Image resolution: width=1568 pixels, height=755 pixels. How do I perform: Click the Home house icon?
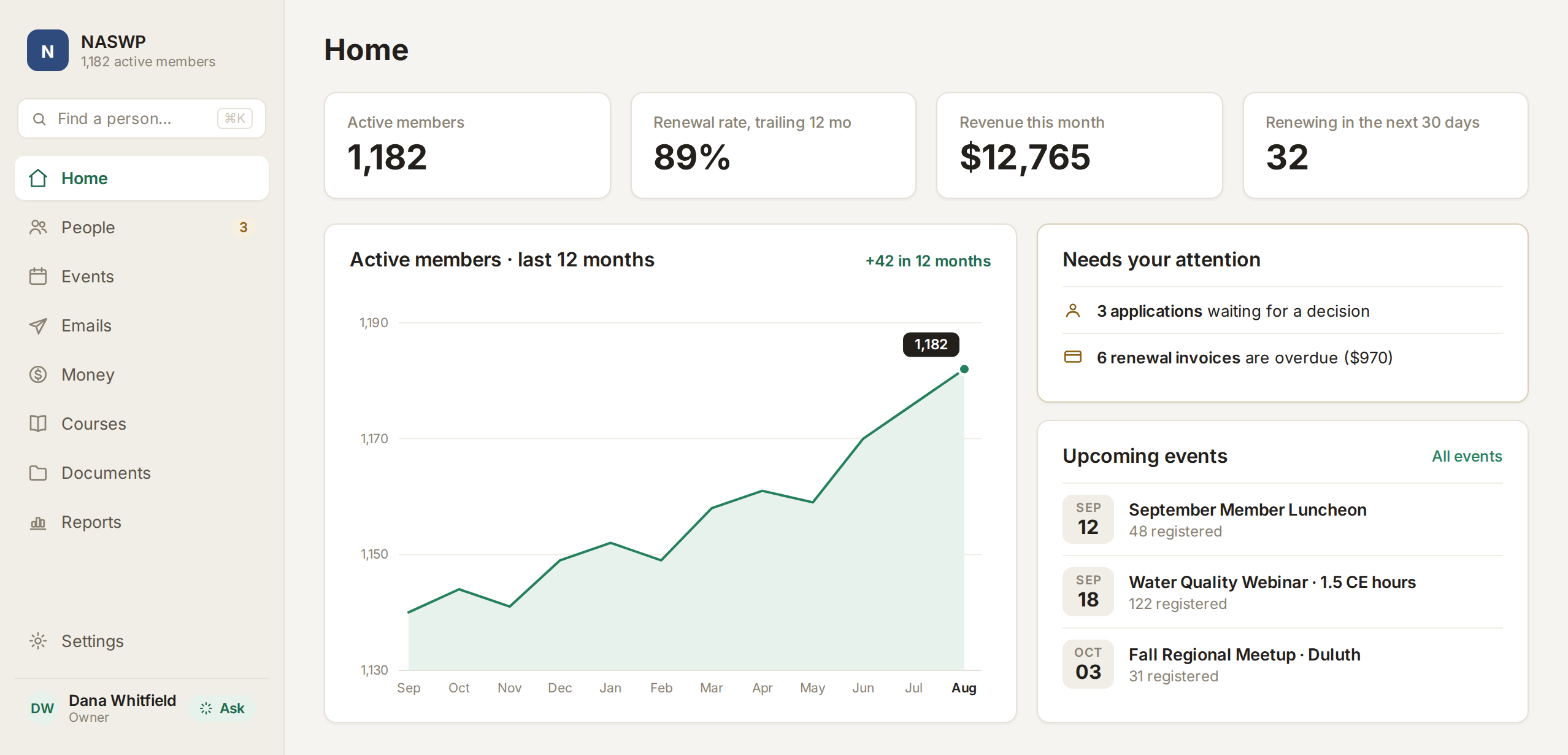tap(38, 178)
